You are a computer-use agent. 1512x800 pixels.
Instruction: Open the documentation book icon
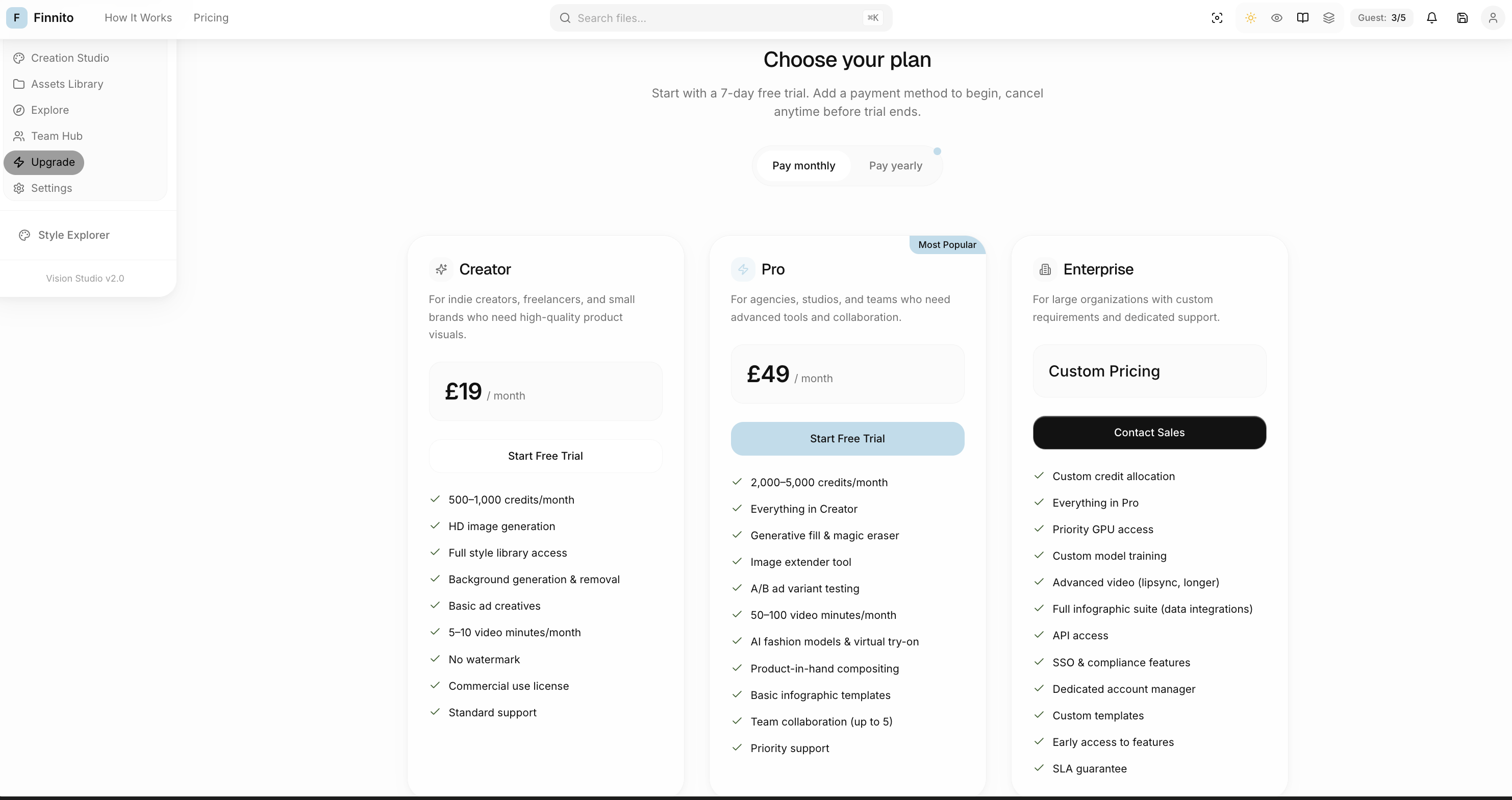tap(1302, 18)
